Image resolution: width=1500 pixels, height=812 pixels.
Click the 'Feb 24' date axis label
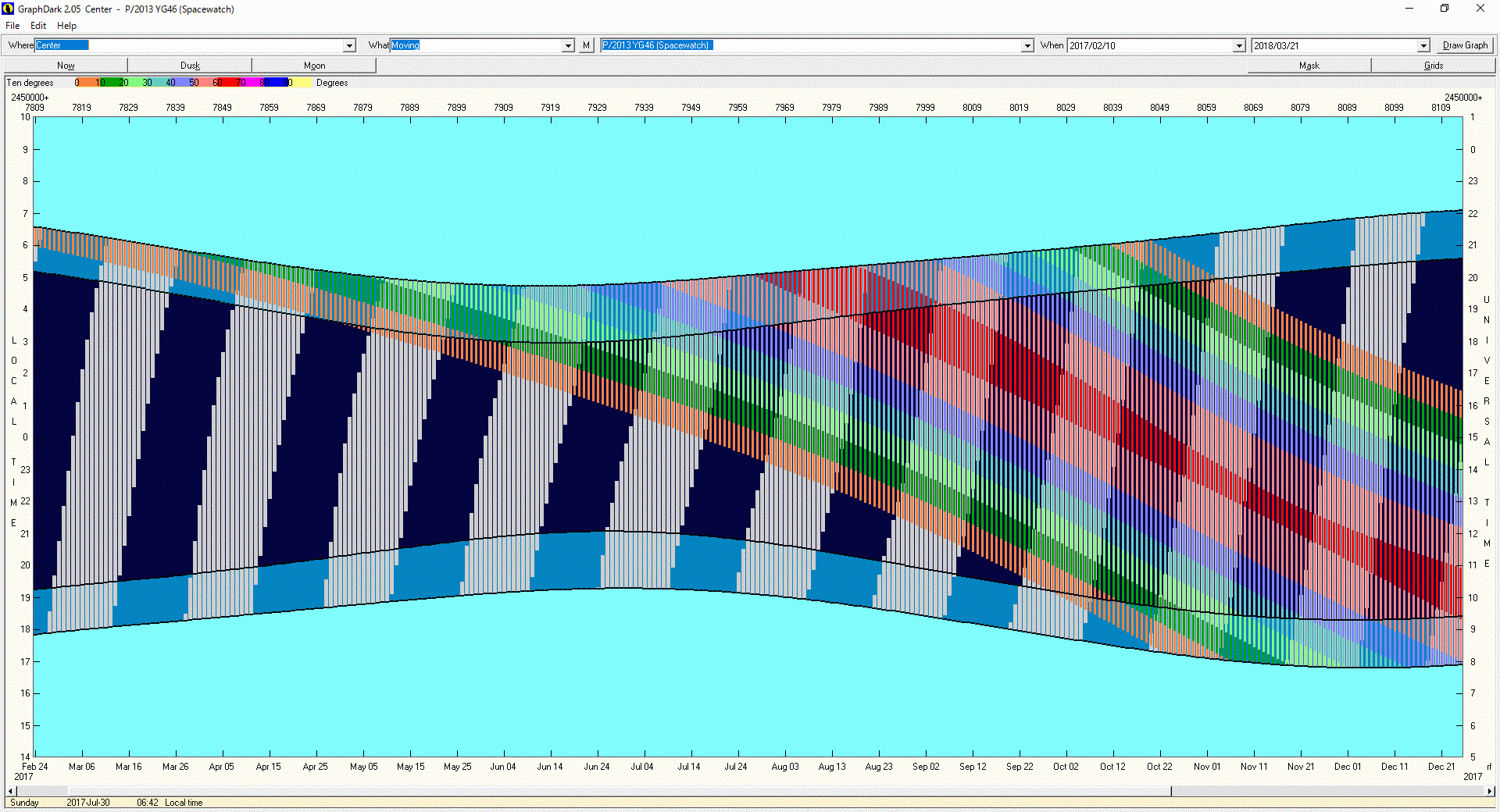[34, 767]
